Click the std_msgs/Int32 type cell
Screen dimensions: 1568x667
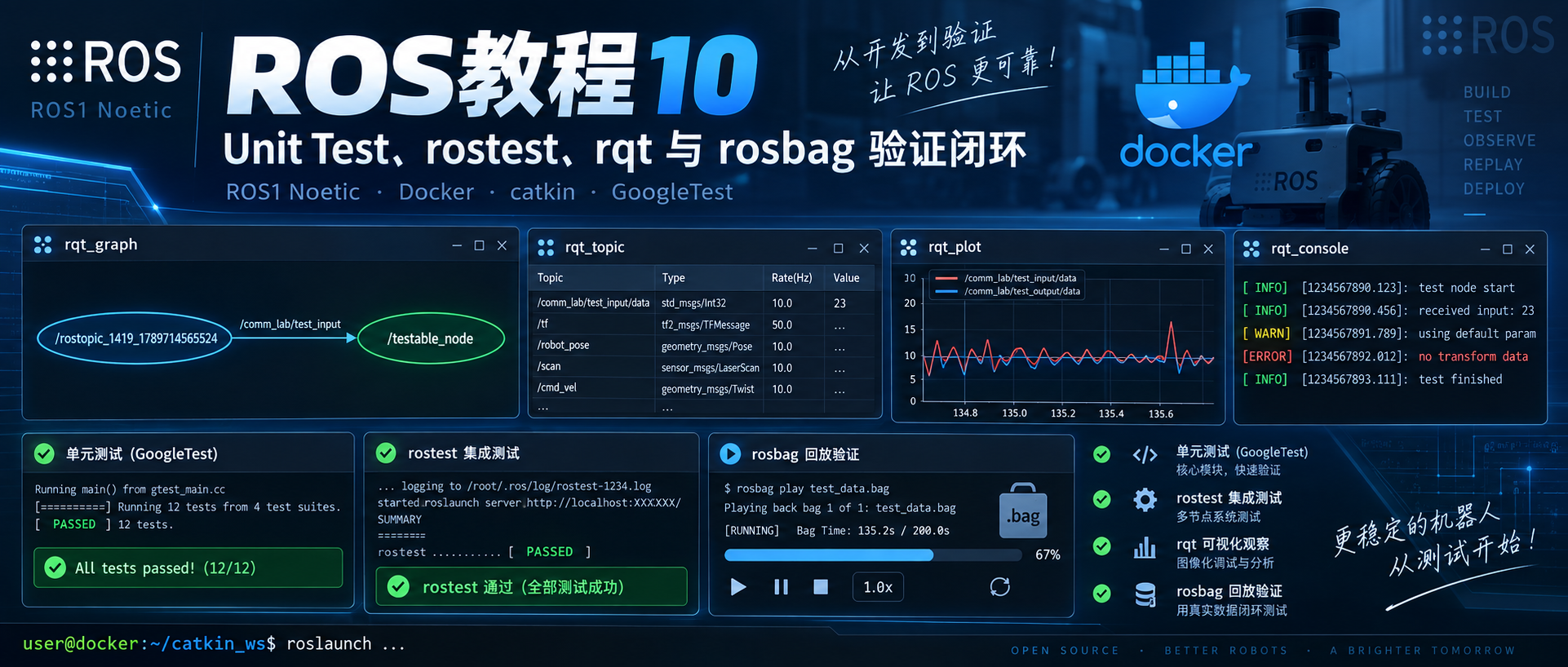click(693, 303)
